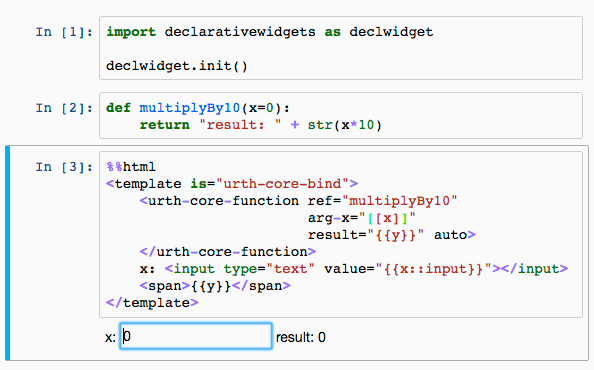Click the return statement line in cell 2
Screen dimensions: 594x370
point(261,125)
